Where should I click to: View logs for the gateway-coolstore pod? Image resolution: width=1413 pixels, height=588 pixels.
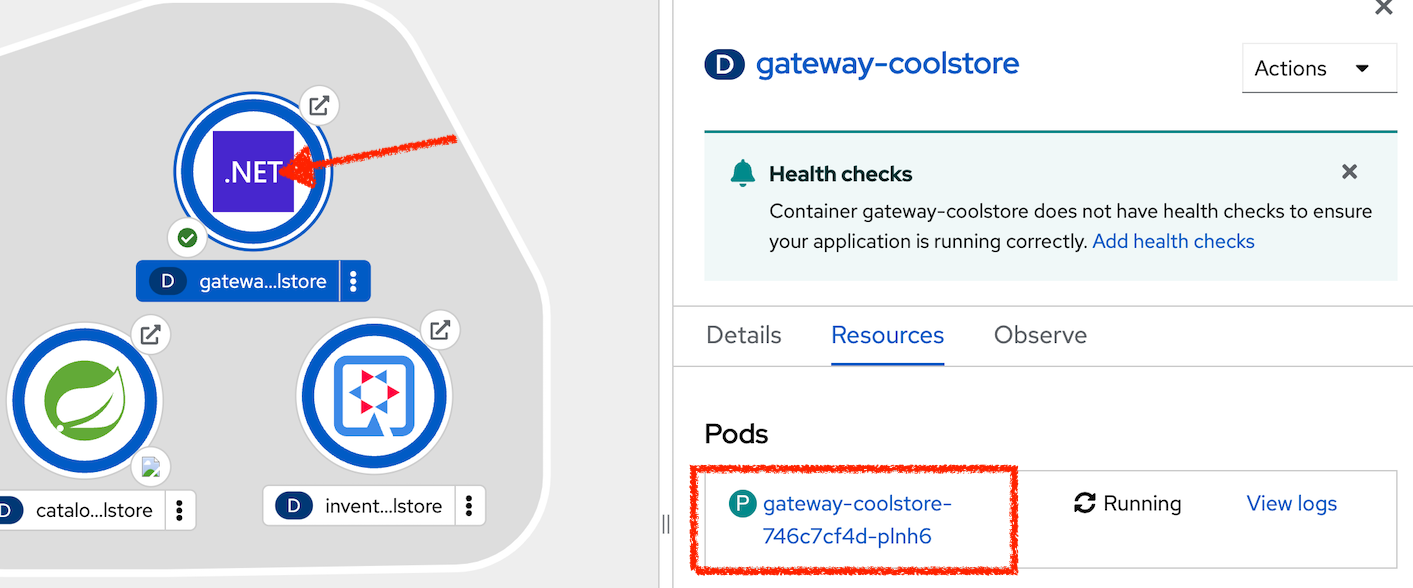(x=1291, y=503)
